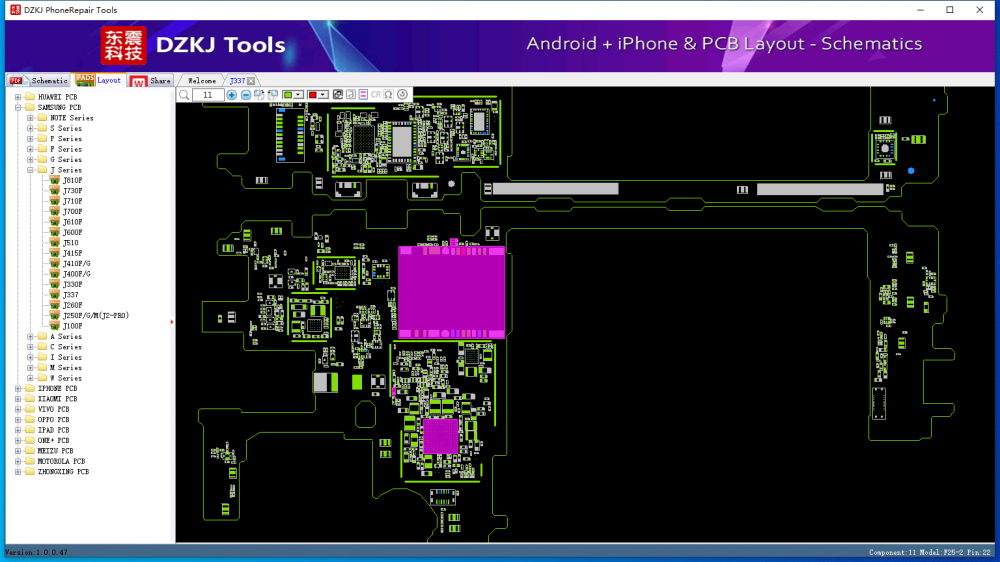
Task: Select the VIVO PCB folder
Action: click(x=53, y=410)
